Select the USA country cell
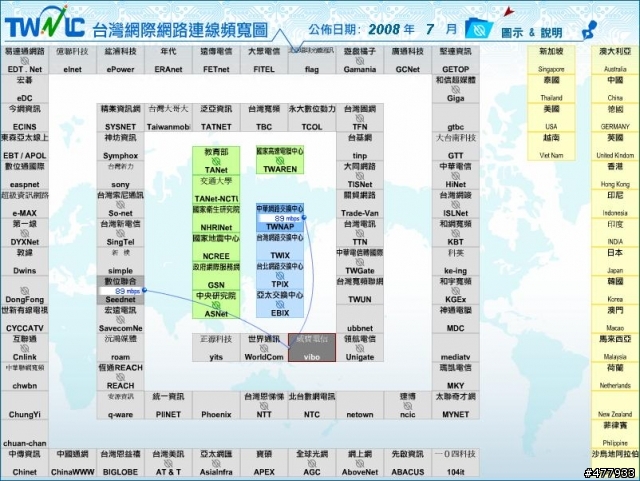The height and width of the screenshot is (481, 640). (551, 117)
